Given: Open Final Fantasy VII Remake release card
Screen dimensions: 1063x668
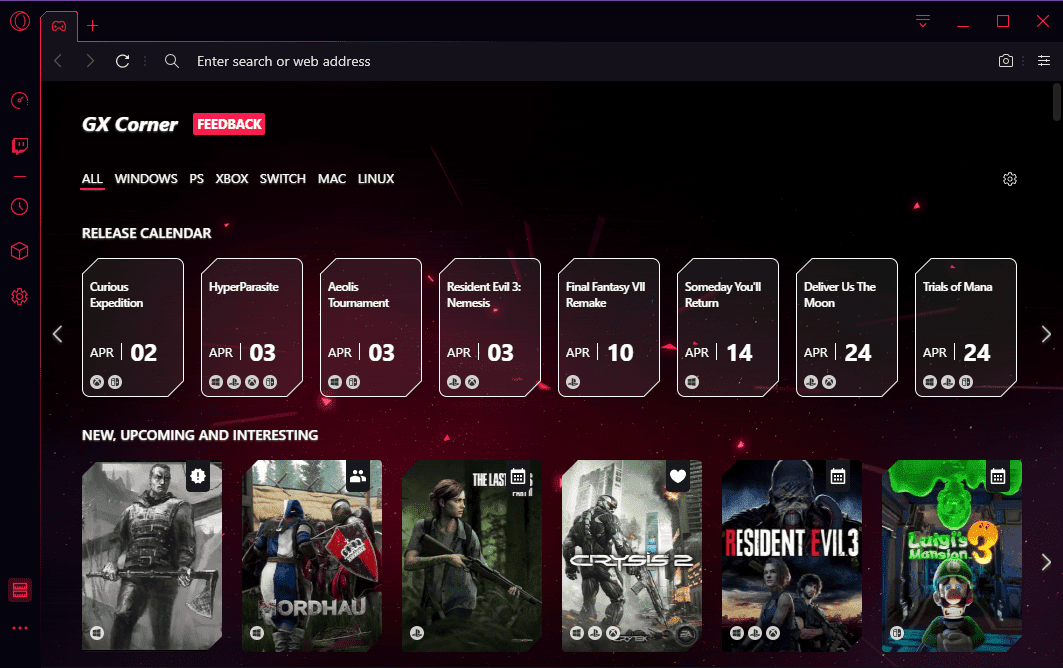Looking at the screenshot, I should (x=609, y=328).
